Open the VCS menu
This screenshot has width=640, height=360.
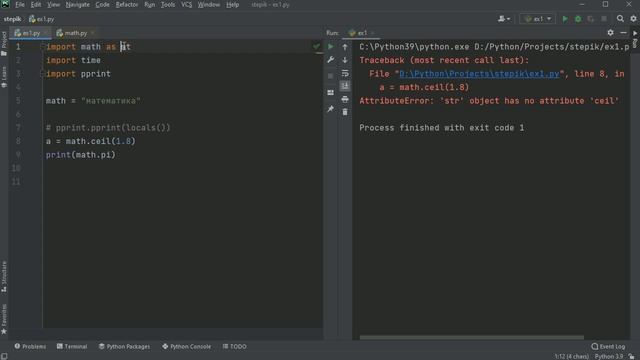(187, 5)
